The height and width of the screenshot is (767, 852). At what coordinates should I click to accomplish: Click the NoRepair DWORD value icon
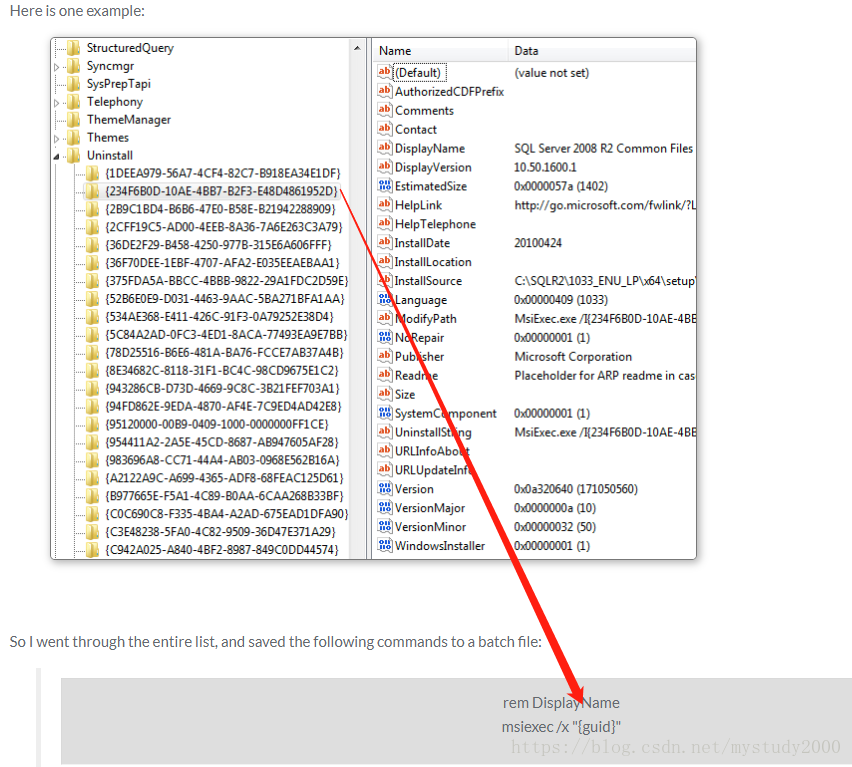coord(385,337)
